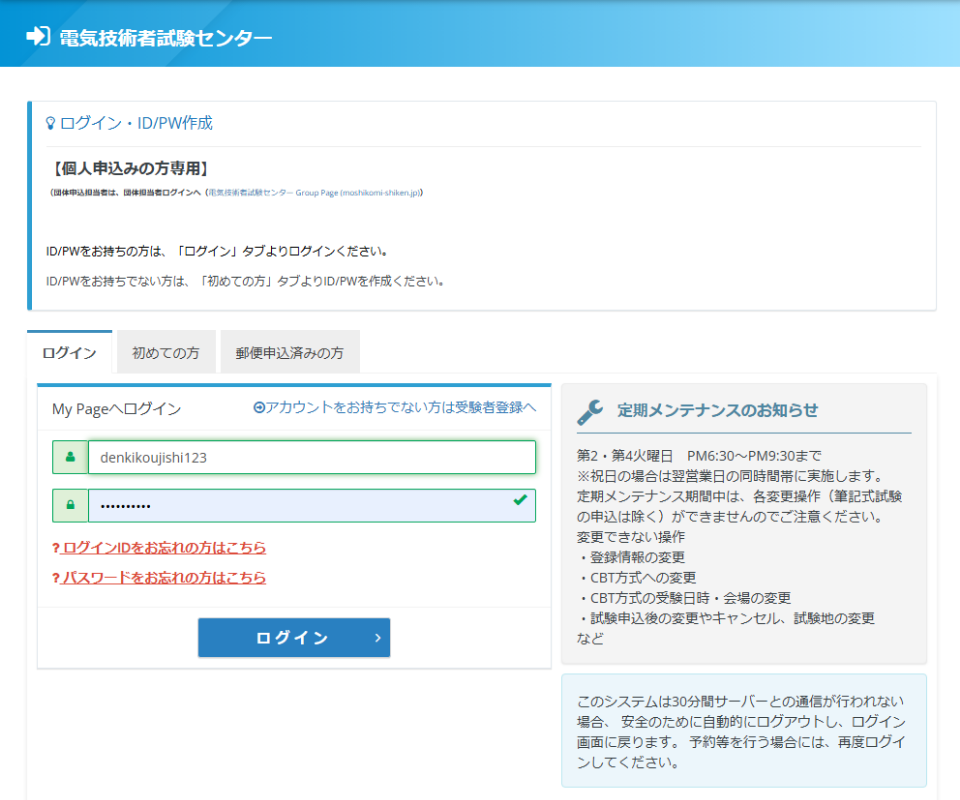Click the 電気技術者試験センター header title
Image resolution: width=960 pixels, height=800 pixels.
point(165,38)
